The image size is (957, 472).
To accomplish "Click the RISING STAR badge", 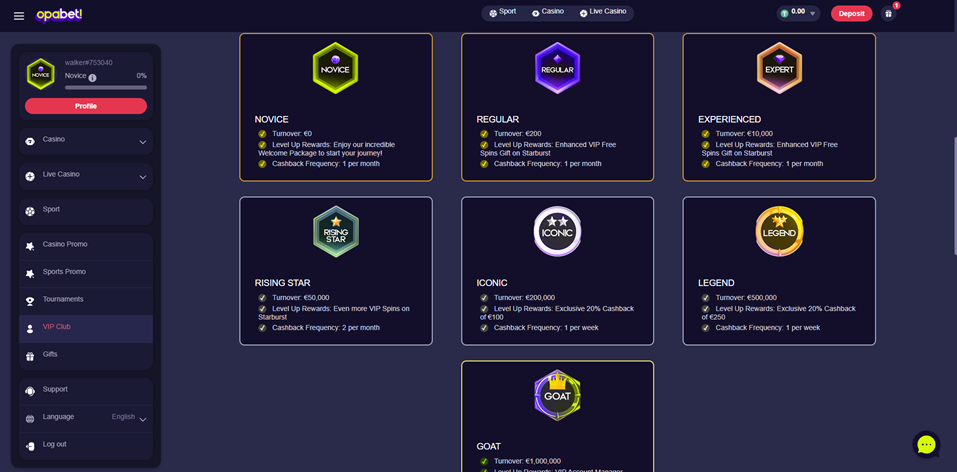I will (x=336, y=231).
